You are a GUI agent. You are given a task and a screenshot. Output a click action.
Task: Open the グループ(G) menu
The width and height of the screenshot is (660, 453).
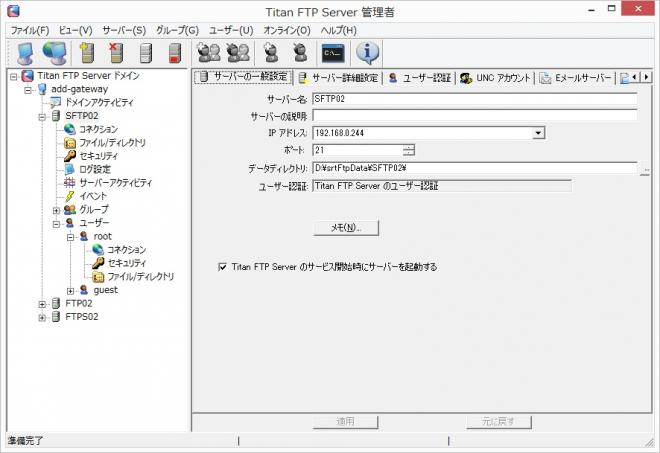(177, 30)
